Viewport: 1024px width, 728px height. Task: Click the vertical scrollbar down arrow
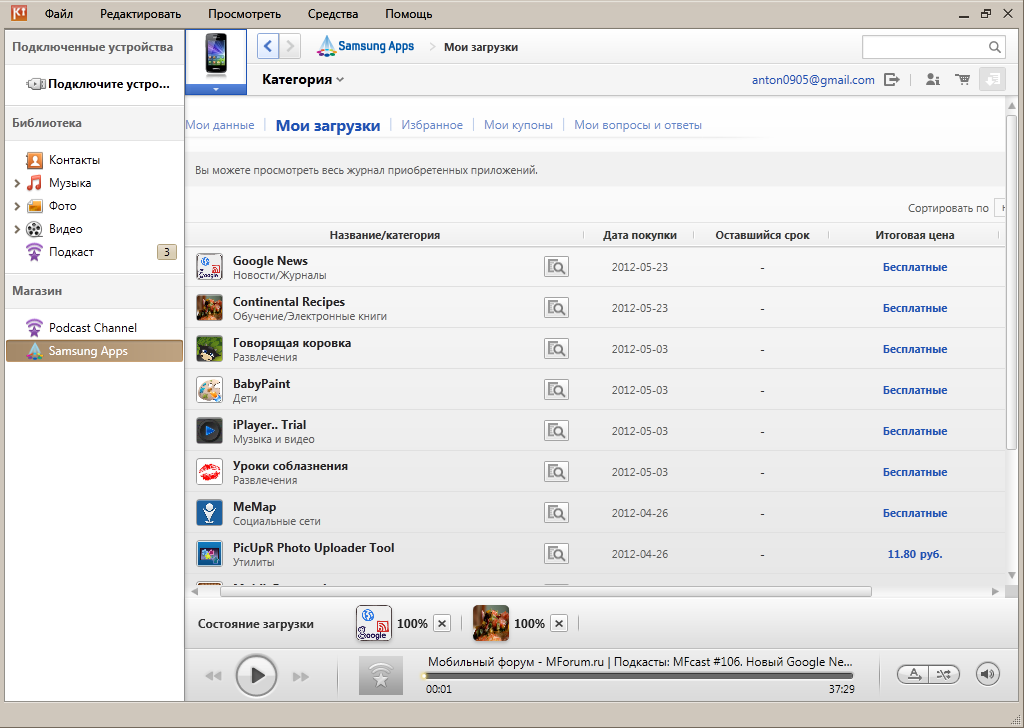click(x=1012, y=575)
